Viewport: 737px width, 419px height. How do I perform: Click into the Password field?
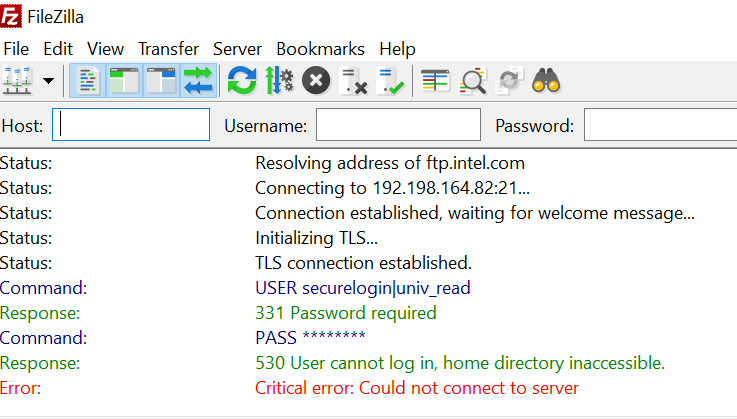(660, 125)
